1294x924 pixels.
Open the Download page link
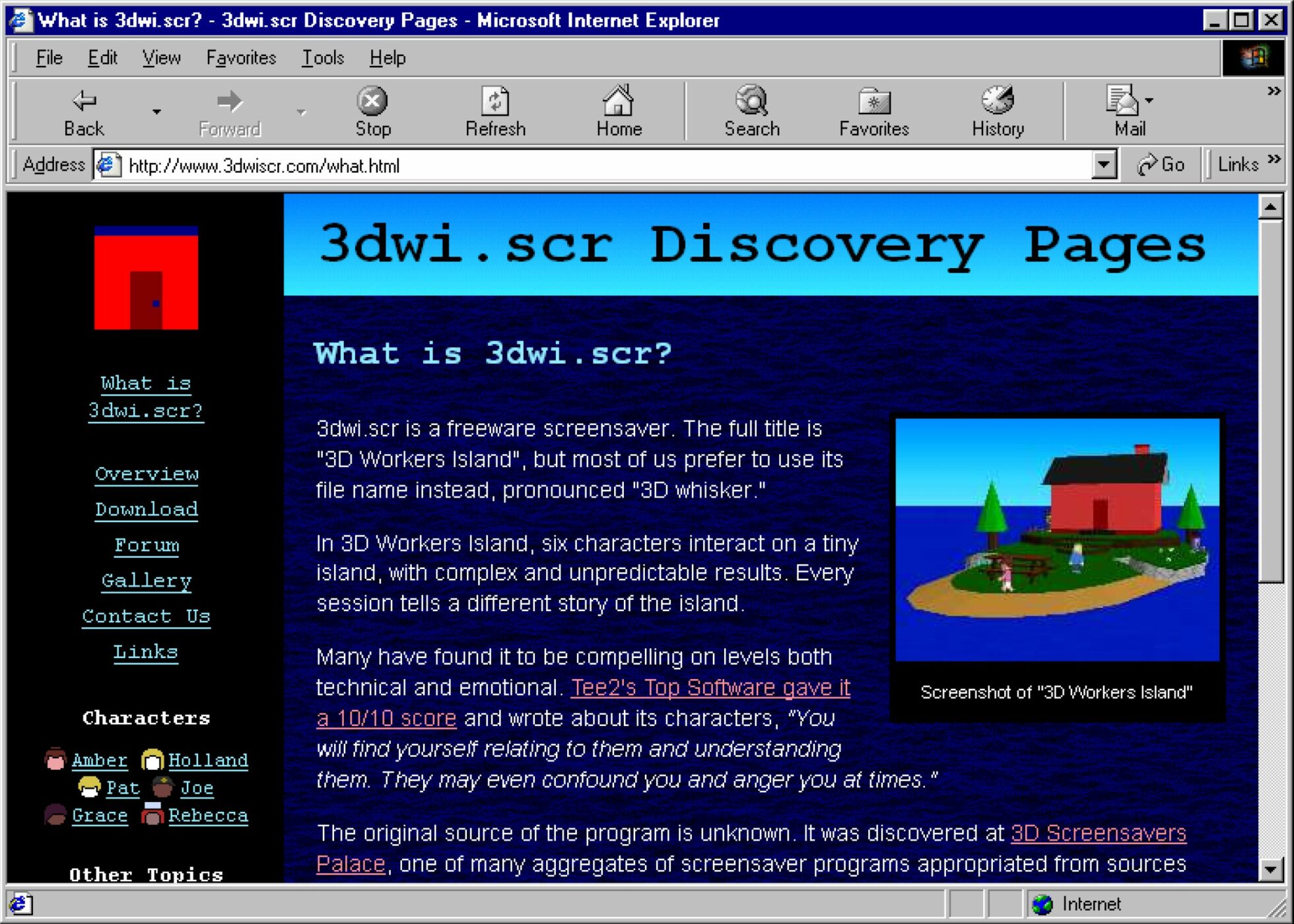(146, 509)
